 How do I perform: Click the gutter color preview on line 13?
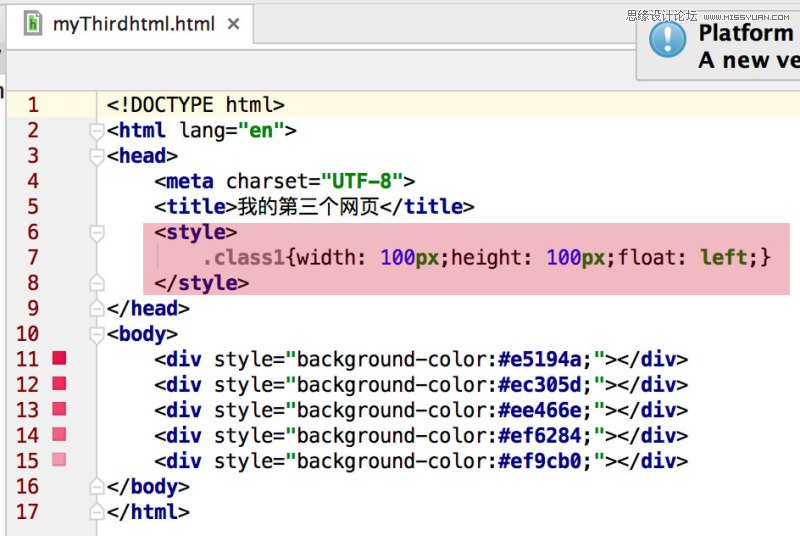pyautogui.click(x=60, y=409)
